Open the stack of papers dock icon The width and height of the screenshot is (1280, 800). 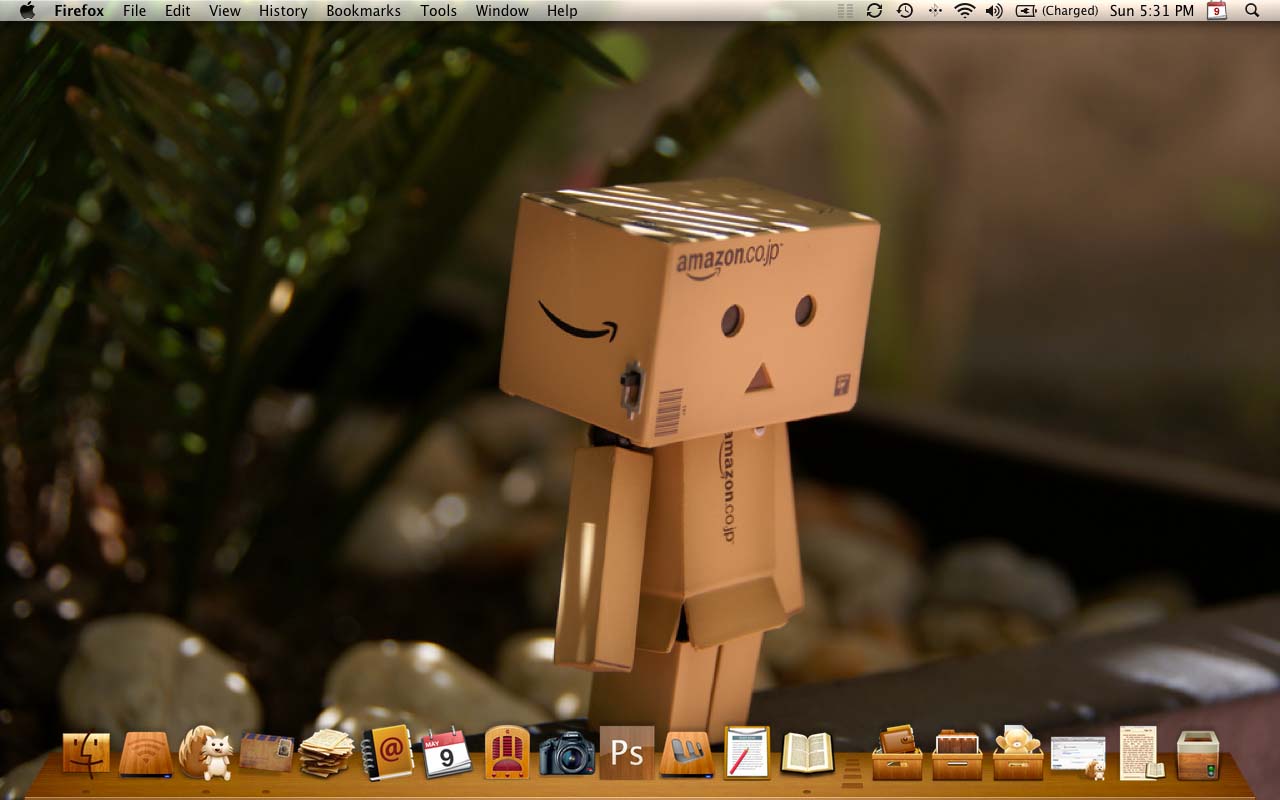click(326, 753)
